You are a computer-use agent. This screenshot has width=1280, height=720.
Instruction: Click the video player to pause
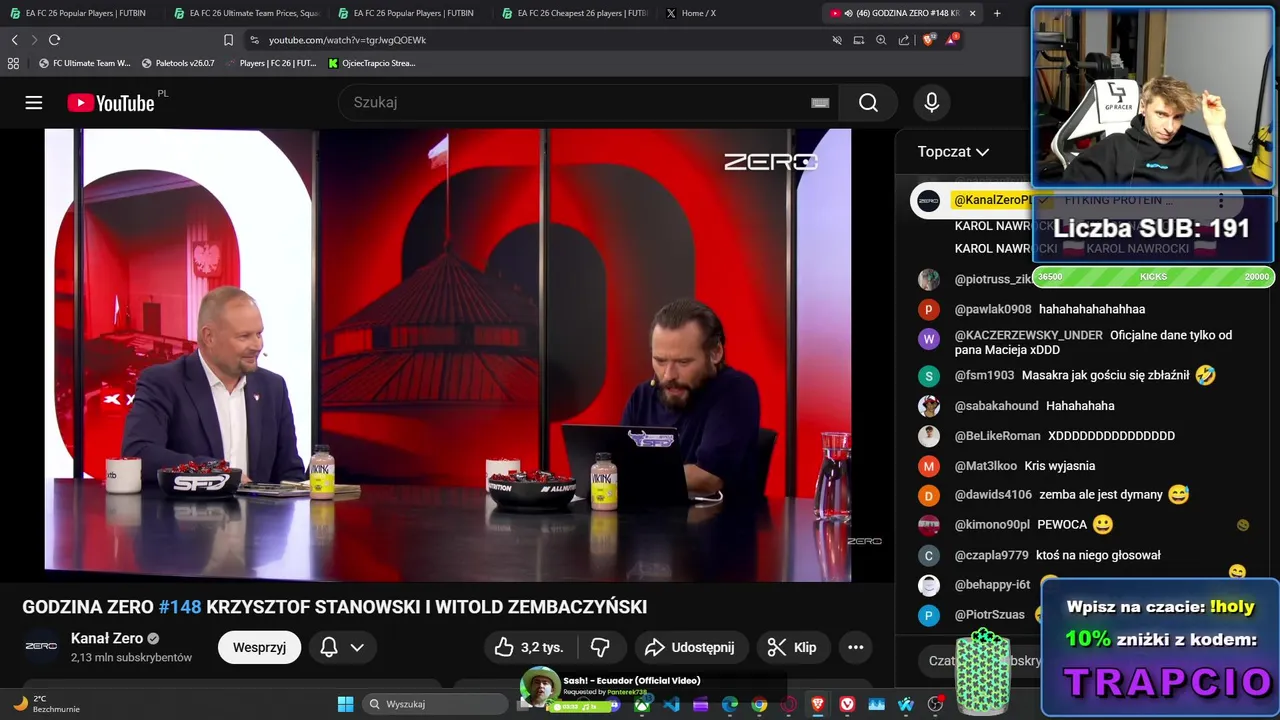pyautogui.click(x=448, y=355)
